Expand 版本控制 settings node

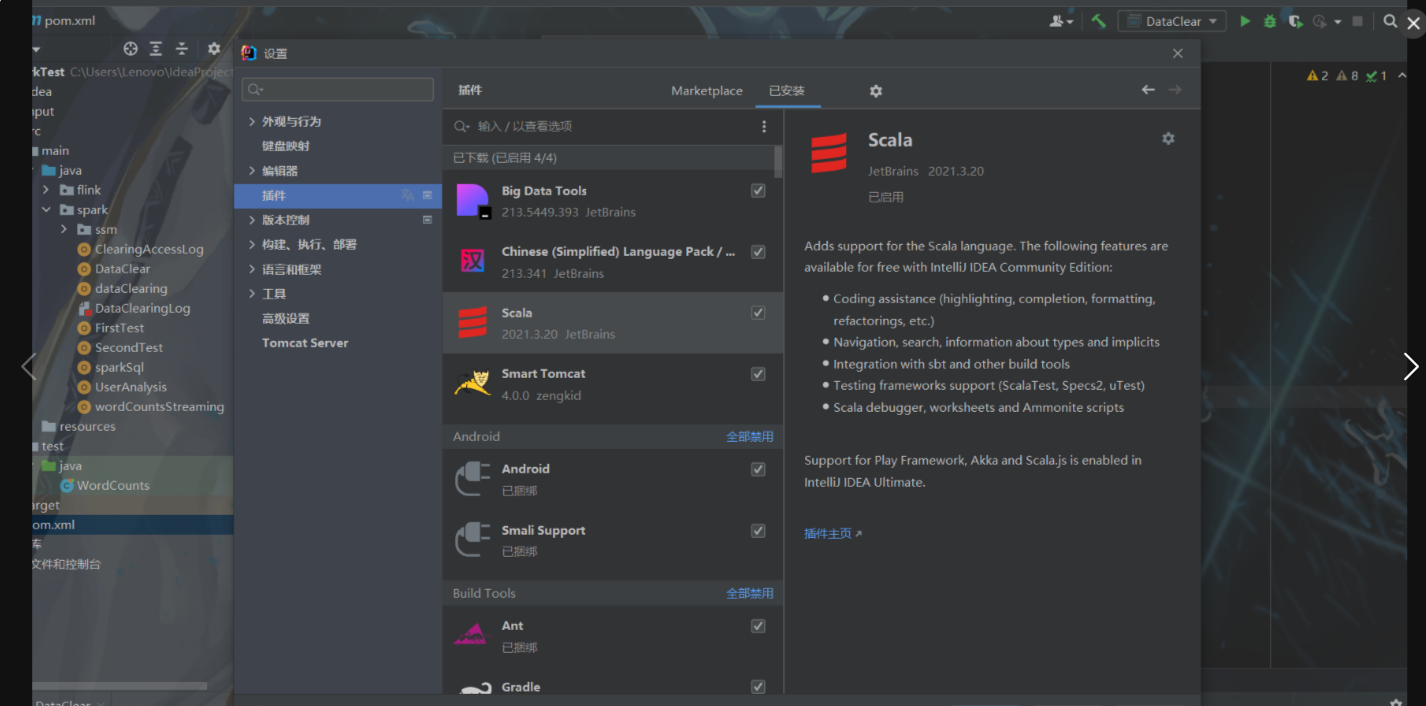[x=251, y=220]
